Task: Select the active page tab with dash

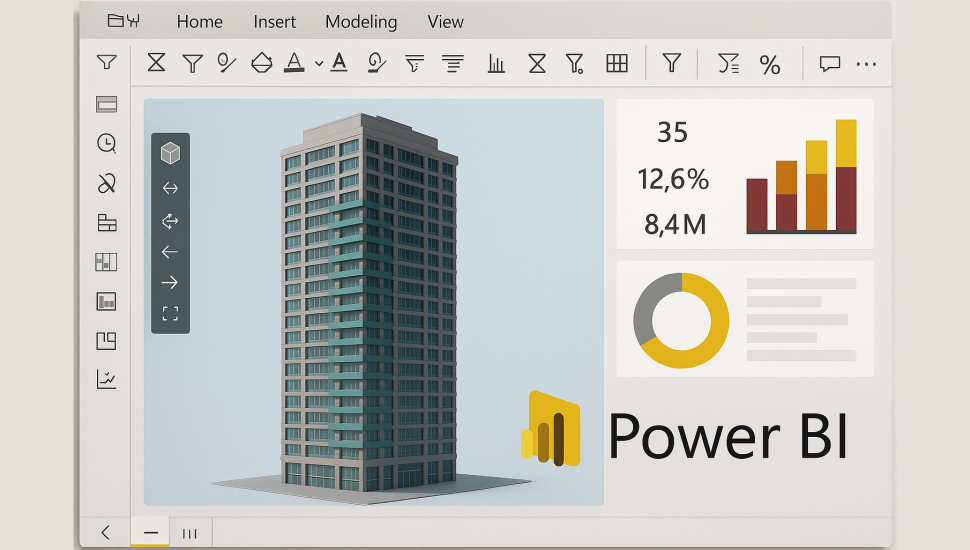Action: tap(150, 532)
